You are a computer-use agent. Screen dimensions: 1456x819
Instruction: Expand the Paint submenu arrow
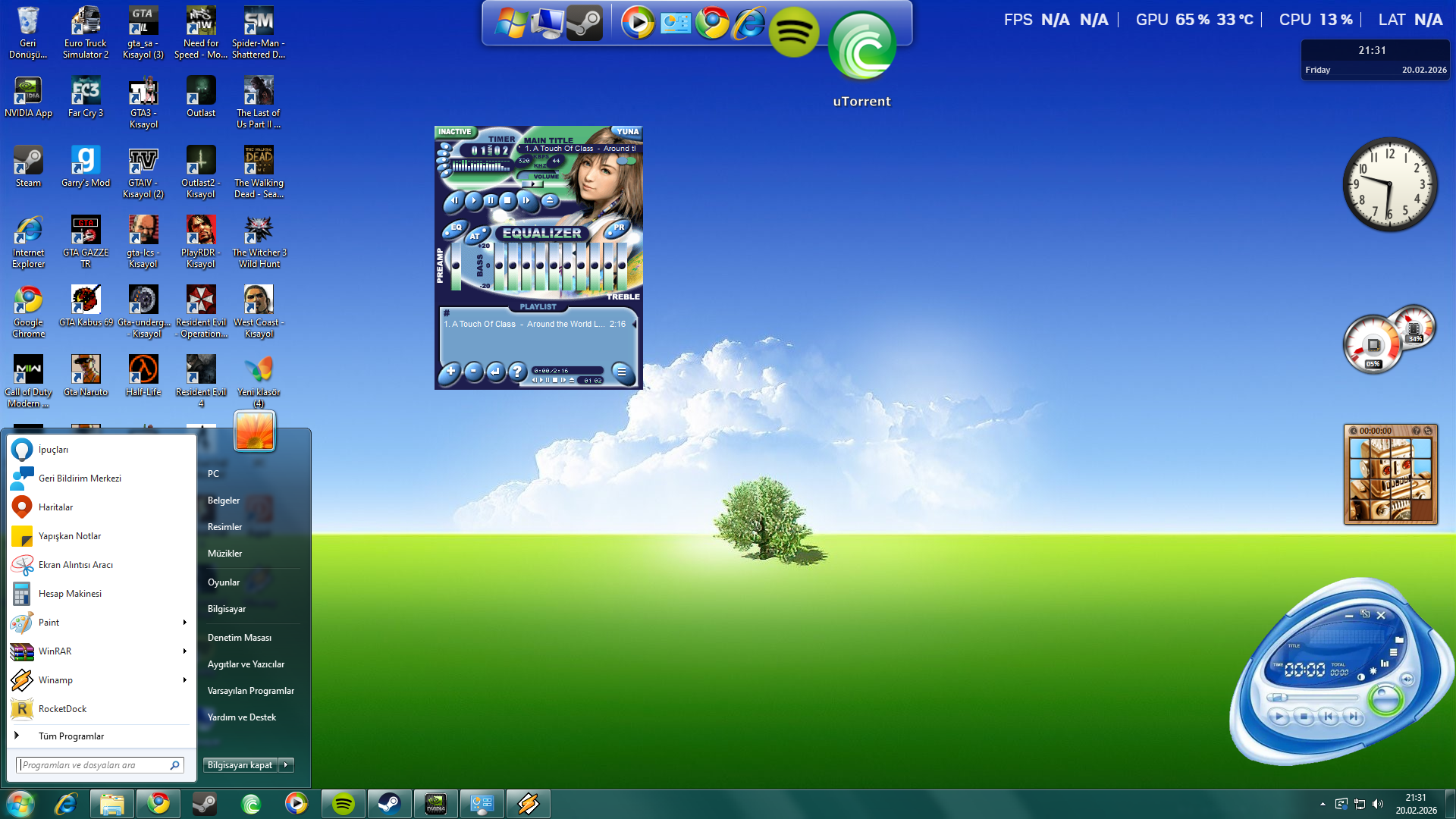click(184, 623)
